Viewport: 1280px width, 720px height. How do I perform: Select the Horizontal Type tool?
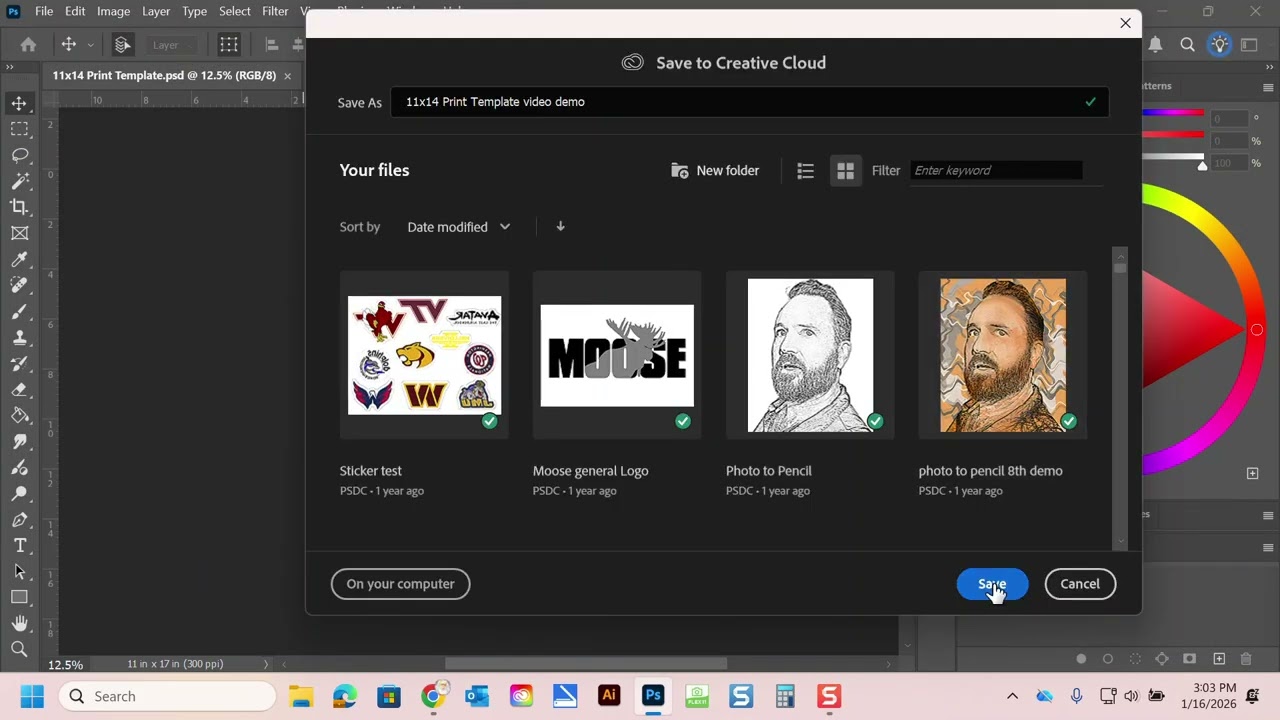[19, 545]
